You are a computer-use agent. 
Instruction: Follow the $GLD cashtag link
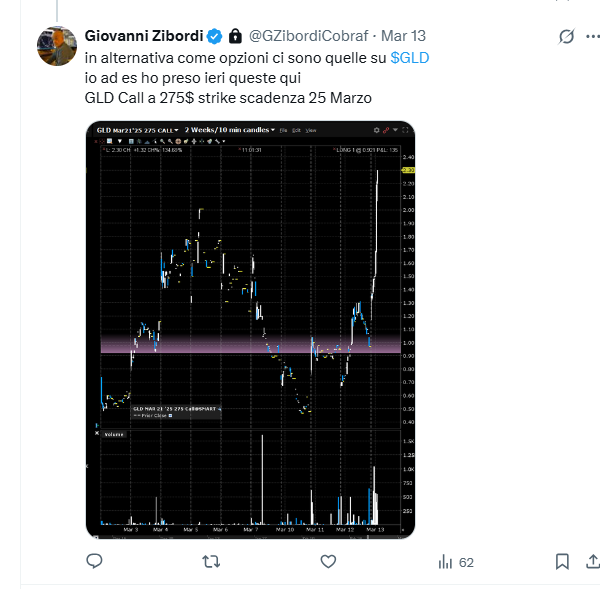[410, 58]
